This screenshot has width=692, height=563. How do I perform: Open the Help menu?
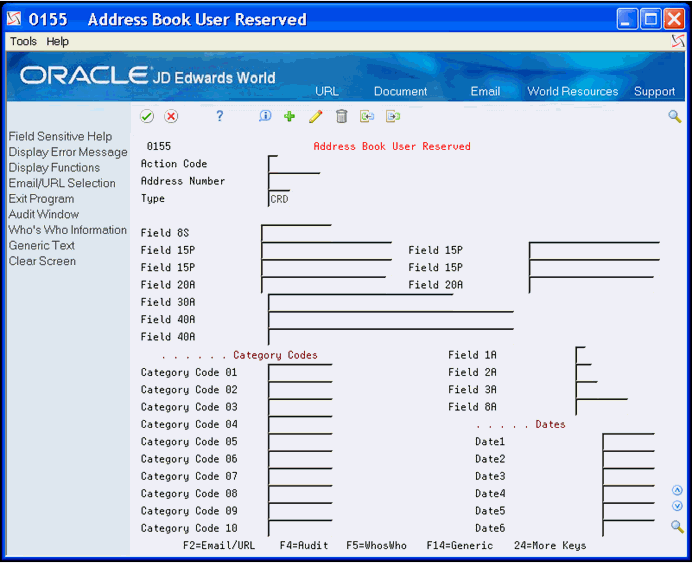[57, 41]
